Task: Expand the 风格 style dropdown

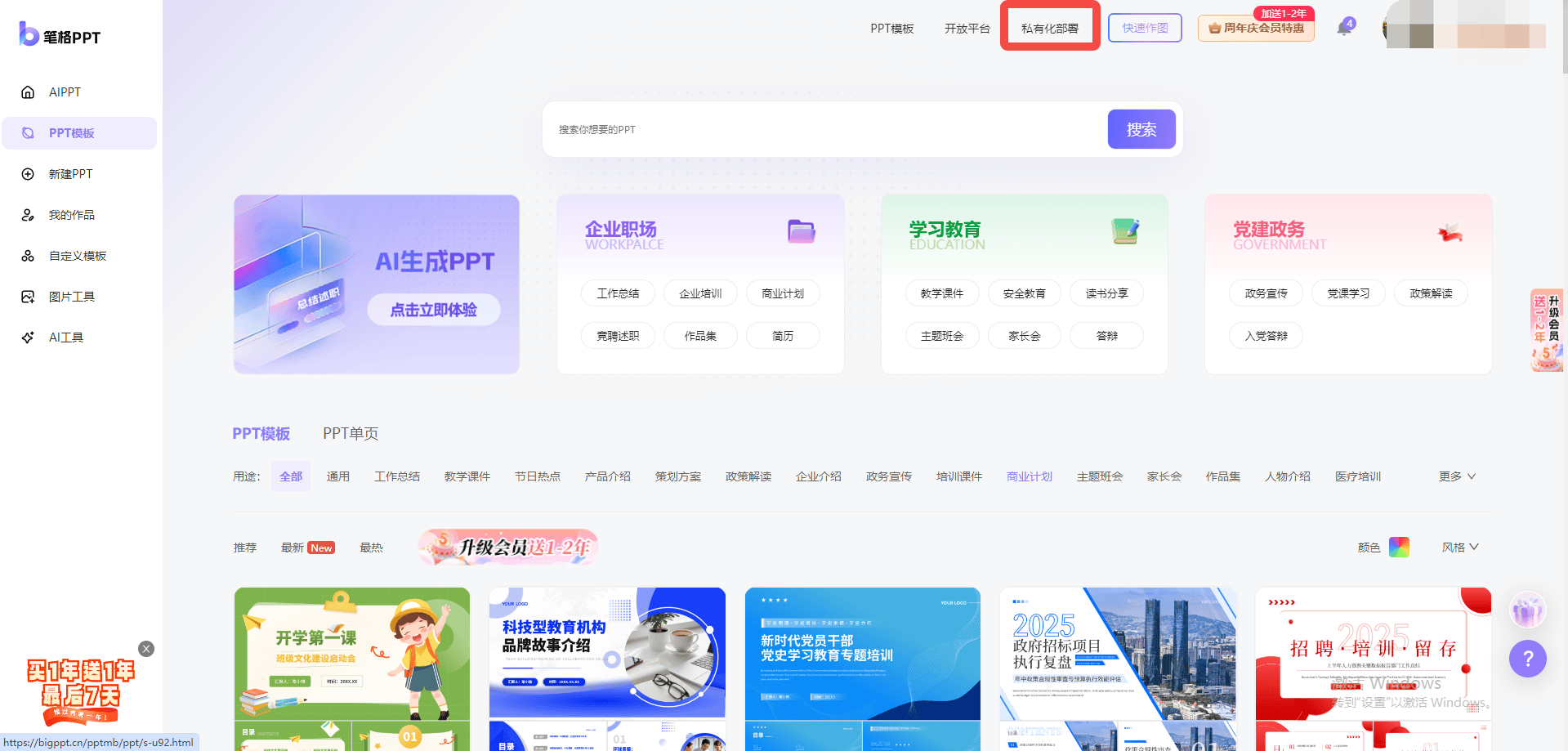Action: click(1459, 548)
